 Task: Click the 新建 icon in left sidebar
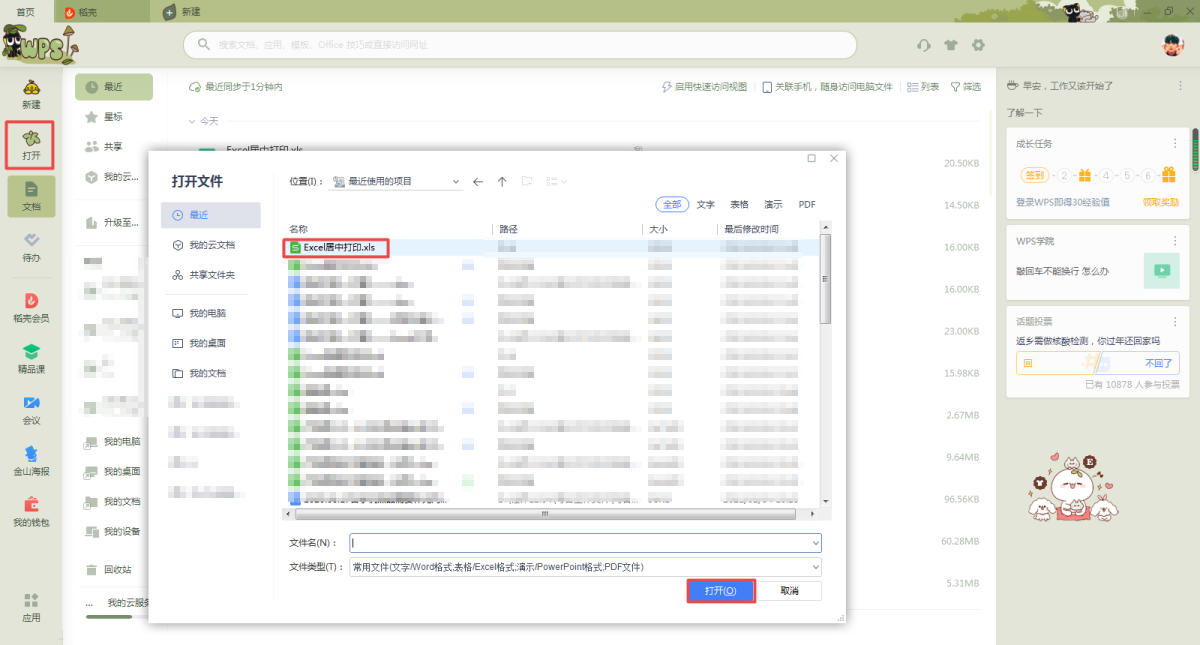coord(31,92)
